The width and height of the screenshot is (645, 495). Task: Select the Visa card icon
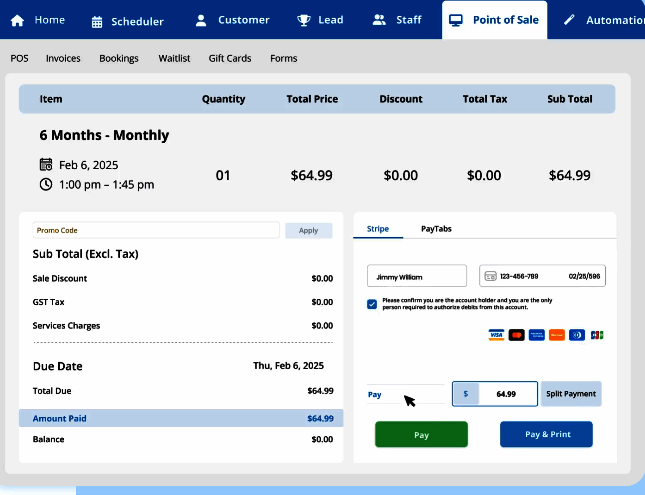[x=496, y=335]
